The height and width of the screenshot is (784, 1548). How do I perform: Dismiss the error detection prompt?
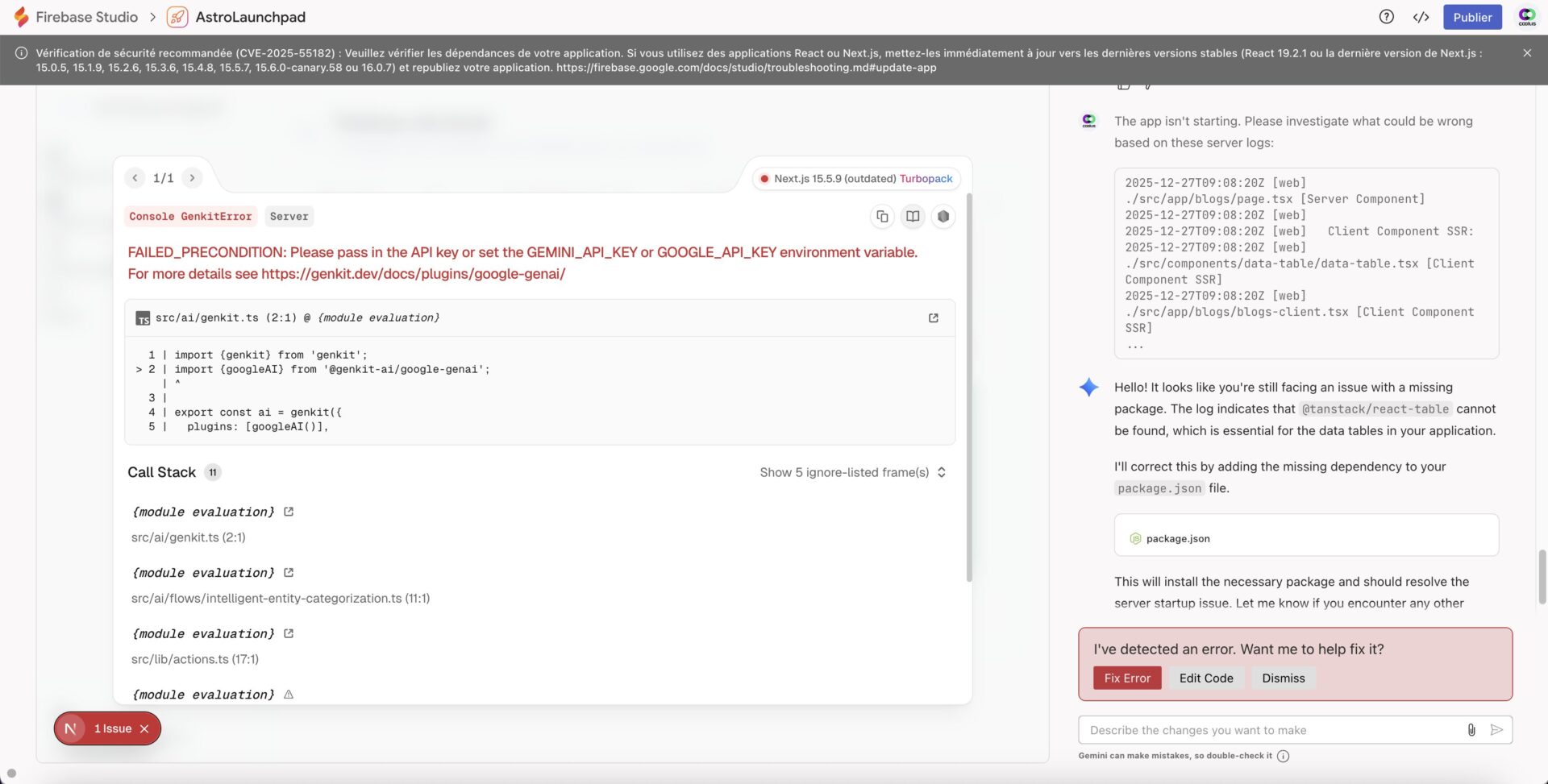(1282, 678)
